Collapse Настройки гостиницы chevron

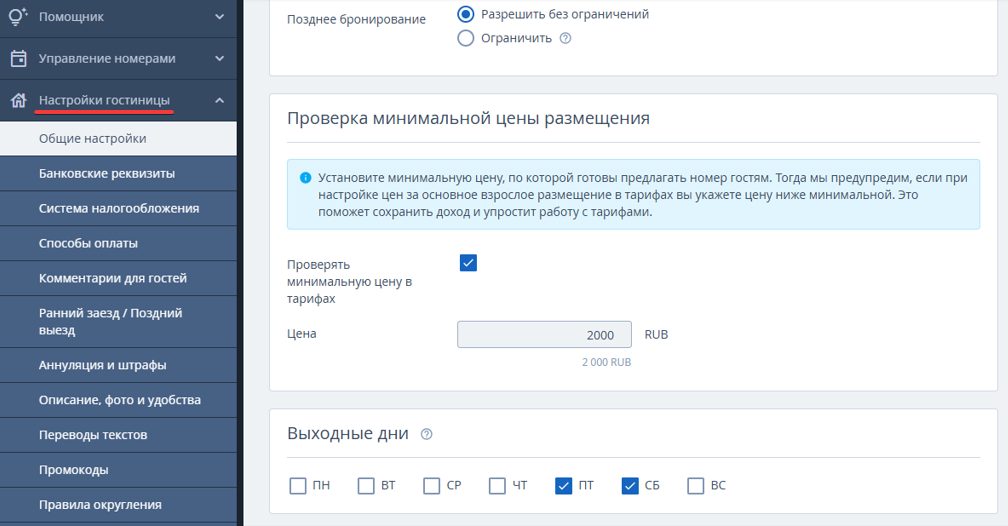tap(219, 100)
